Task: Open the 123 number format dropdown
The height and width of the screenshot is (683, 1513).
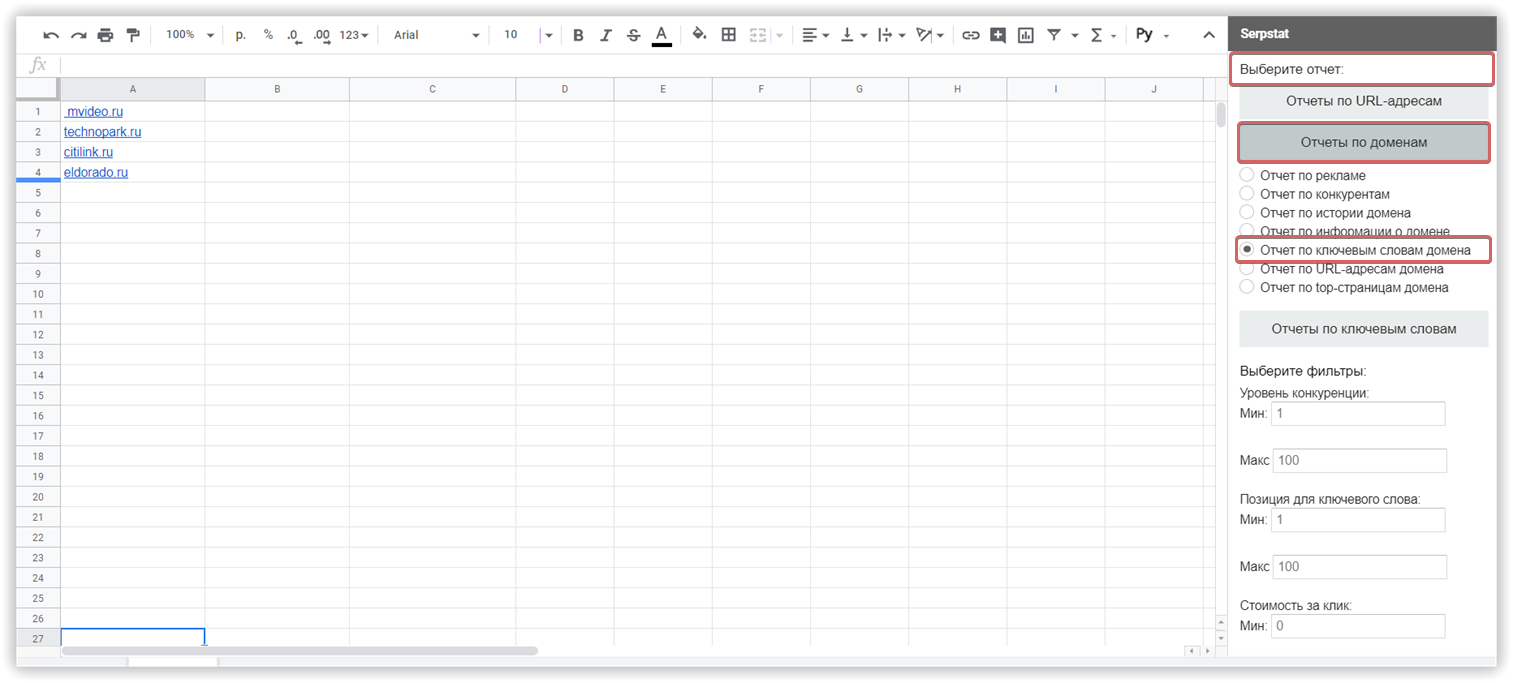Action: coord(354,35)
